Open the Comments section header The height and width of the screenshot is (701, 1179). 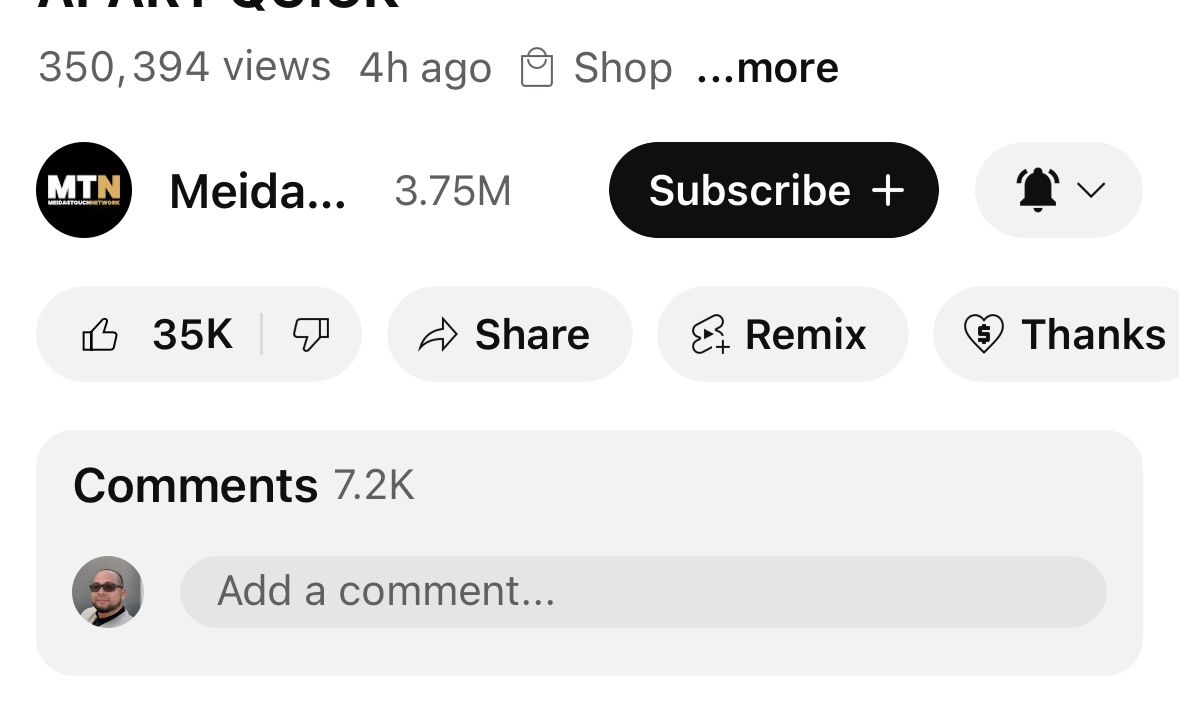tap(195, 485)
